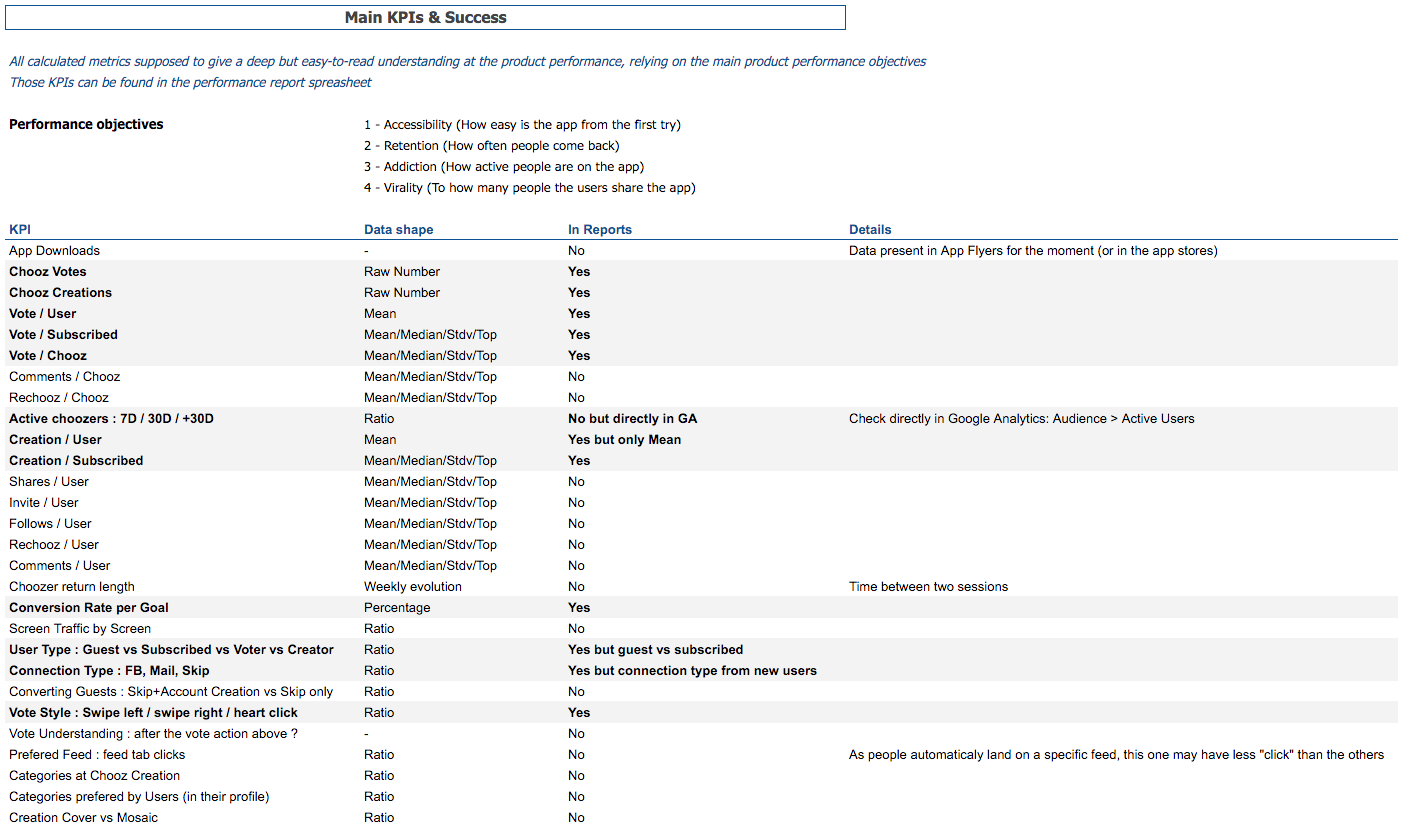This screenshot has width=1410, height=833.
Task: Select the "Follows / User" cell
Action: (x=50, y=524)
